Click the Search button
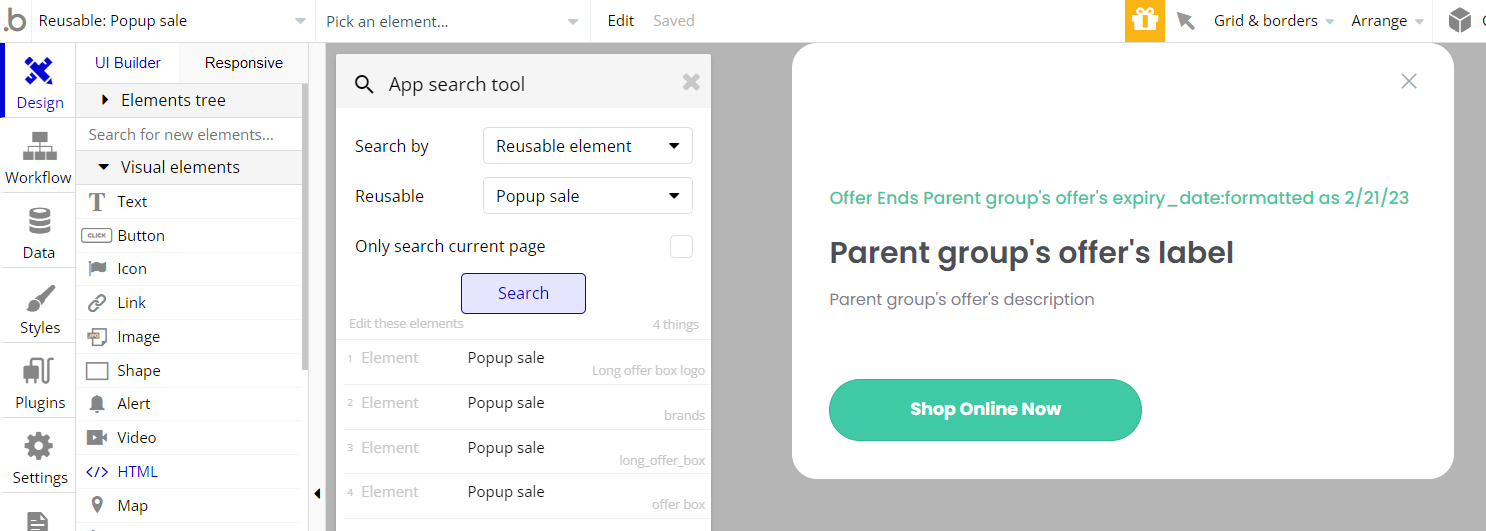This screenshot has height=531, width=1486. pos(523,293)
